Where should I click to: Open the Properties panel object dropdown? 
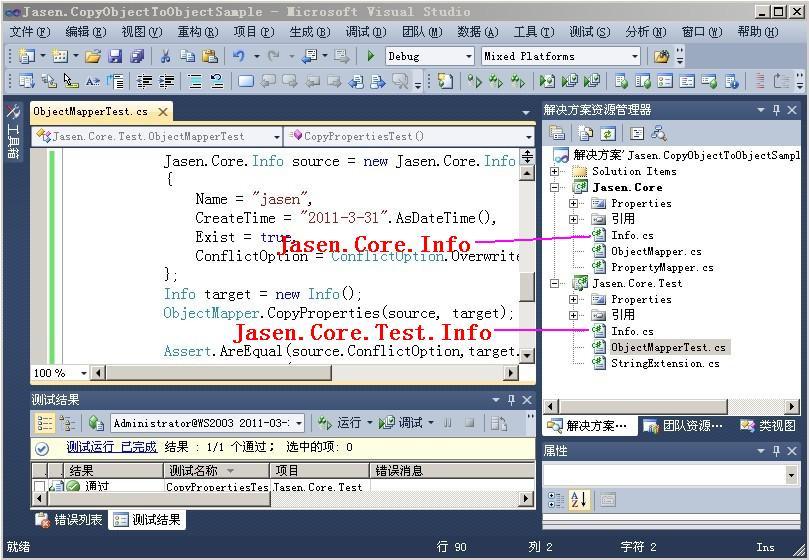point(791,475)
